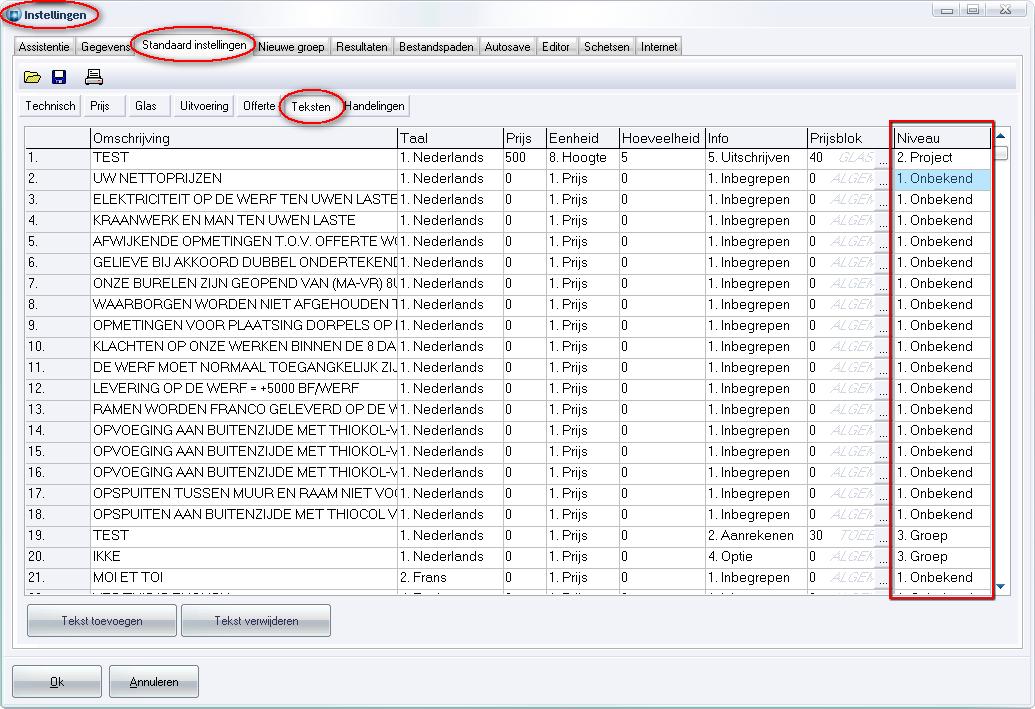This screenshot has width=1035, height=709.
Task: Select highlighted '1. Onbekend' Niveau cell in row 2
Action: coord(943,179)
